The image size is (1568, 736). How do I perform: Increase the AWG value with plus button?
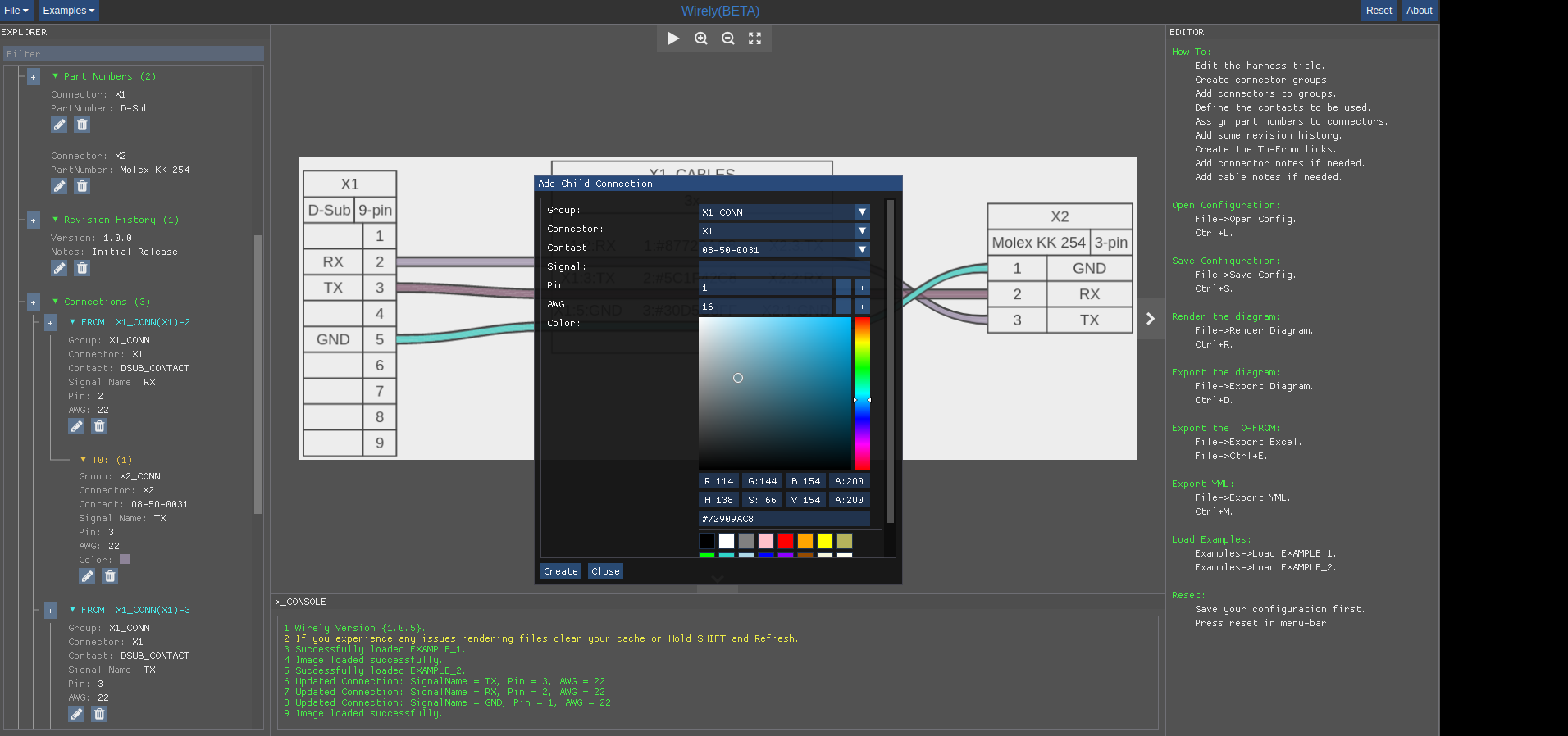pos(862,306)
